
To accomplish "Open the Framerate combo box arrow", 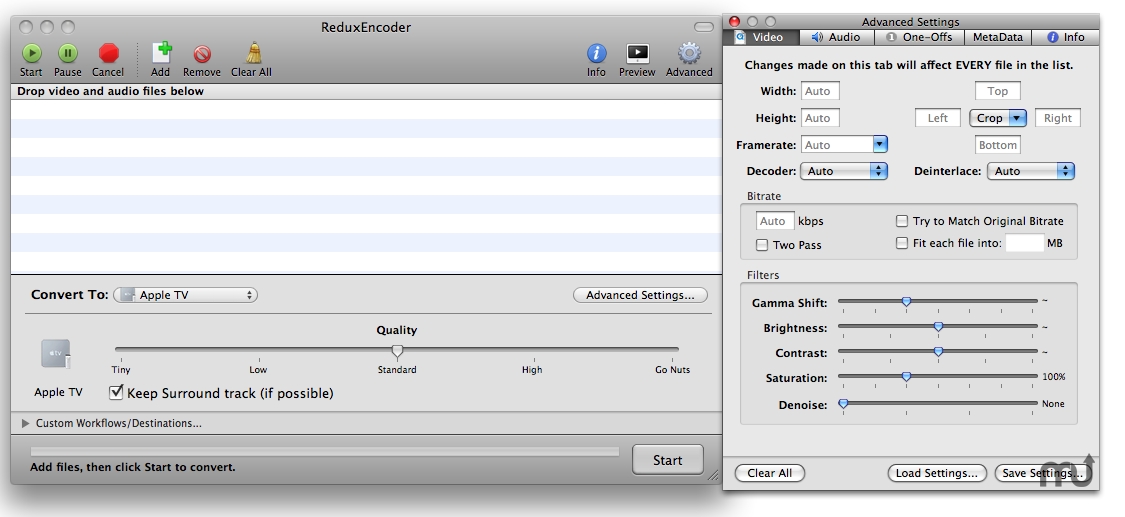I will [x=880, y=144].
